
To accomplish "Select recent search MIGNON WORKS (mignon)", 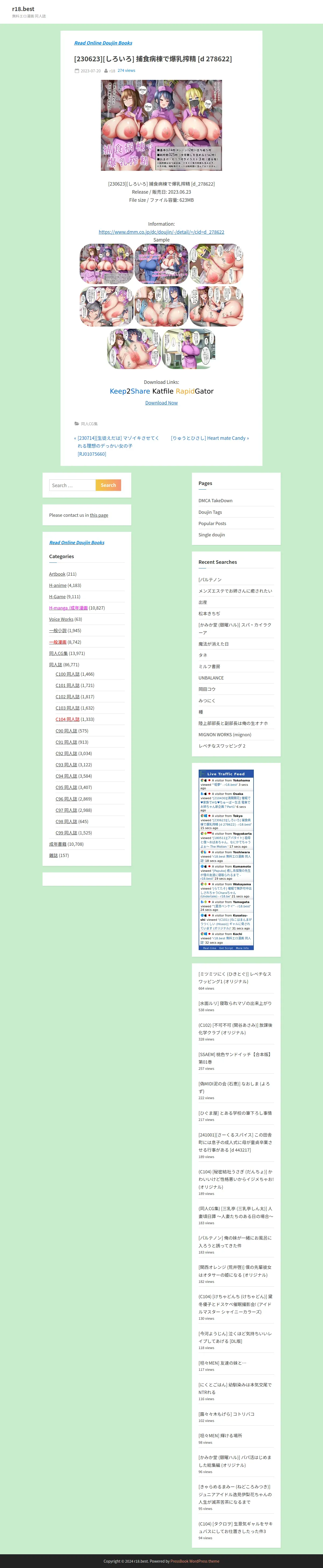I will (x=225, y=735).
